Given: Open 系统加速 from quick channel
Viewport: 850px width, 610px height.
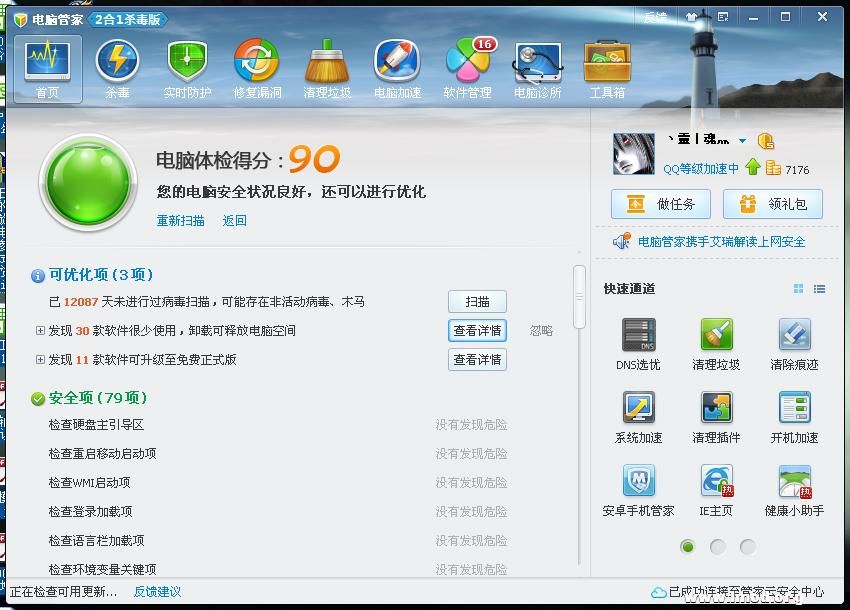Looking at the screenshot, I should coord(641,420).
